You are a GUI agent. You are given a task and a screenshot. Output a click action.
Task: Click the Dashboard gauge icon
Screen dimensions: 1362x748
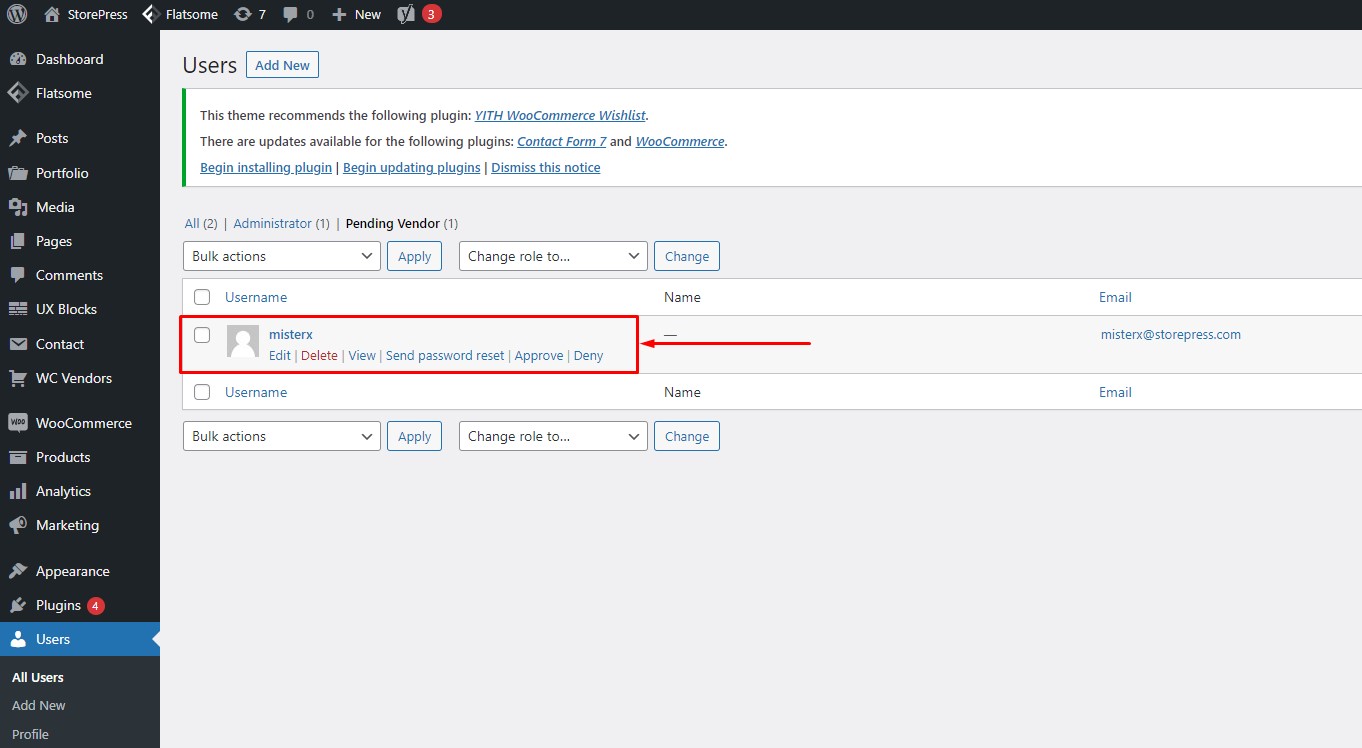[x=18, y=59]
